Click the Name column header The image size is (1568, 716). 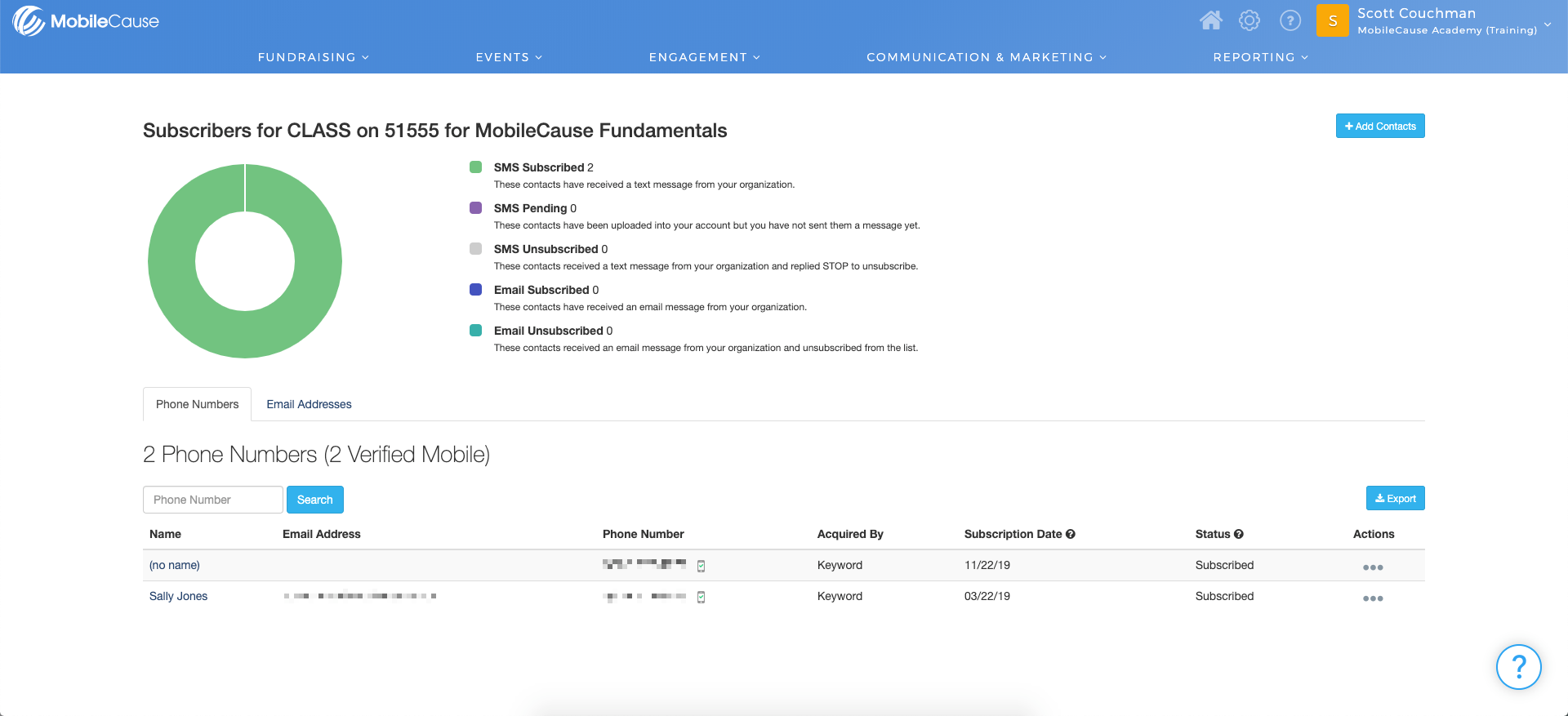pos(165,534)
